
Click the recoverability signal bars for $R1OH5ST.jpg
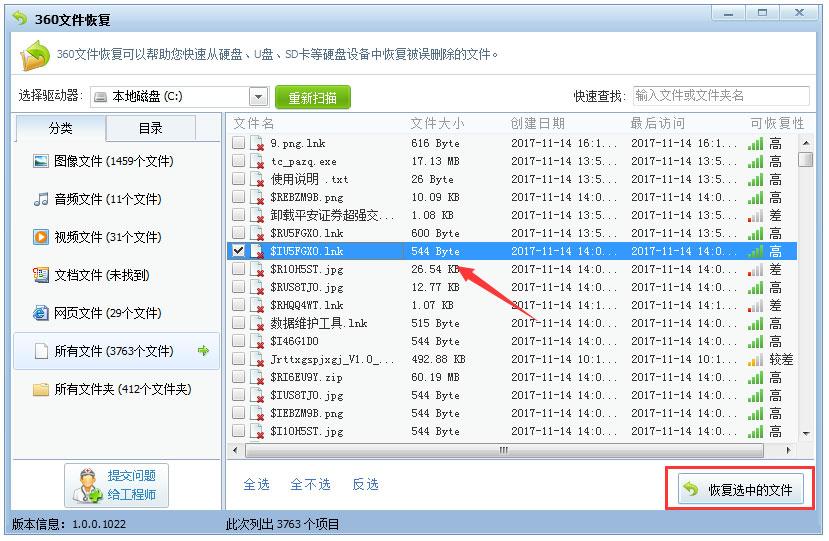tap(755, 270)
